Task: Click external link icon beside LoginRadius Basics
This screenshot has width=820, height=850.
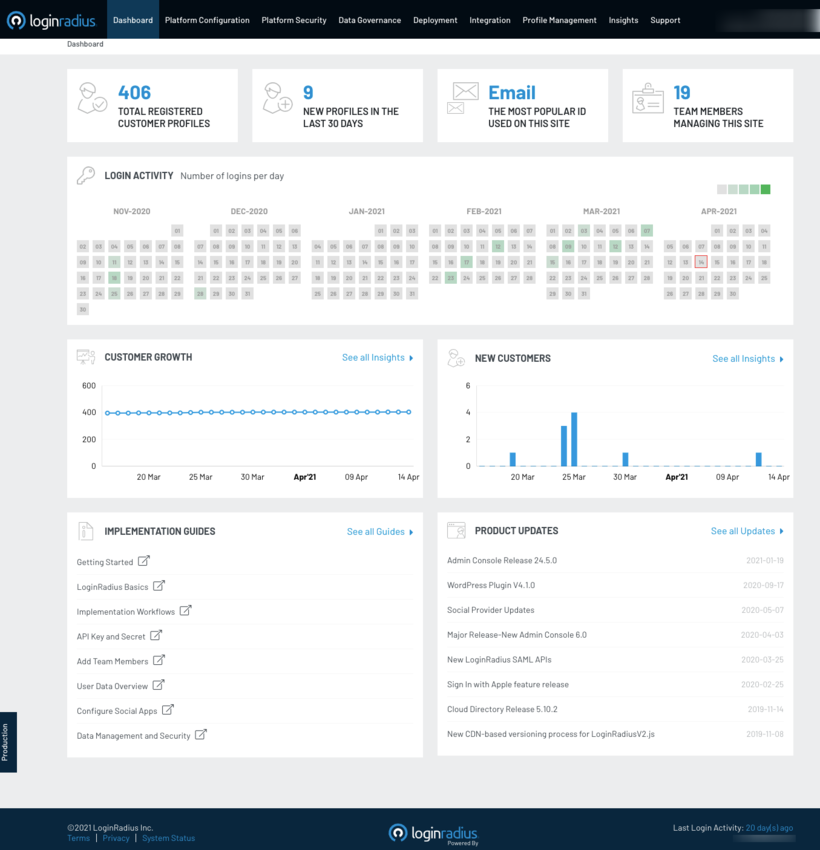Action: pos(159,586)
